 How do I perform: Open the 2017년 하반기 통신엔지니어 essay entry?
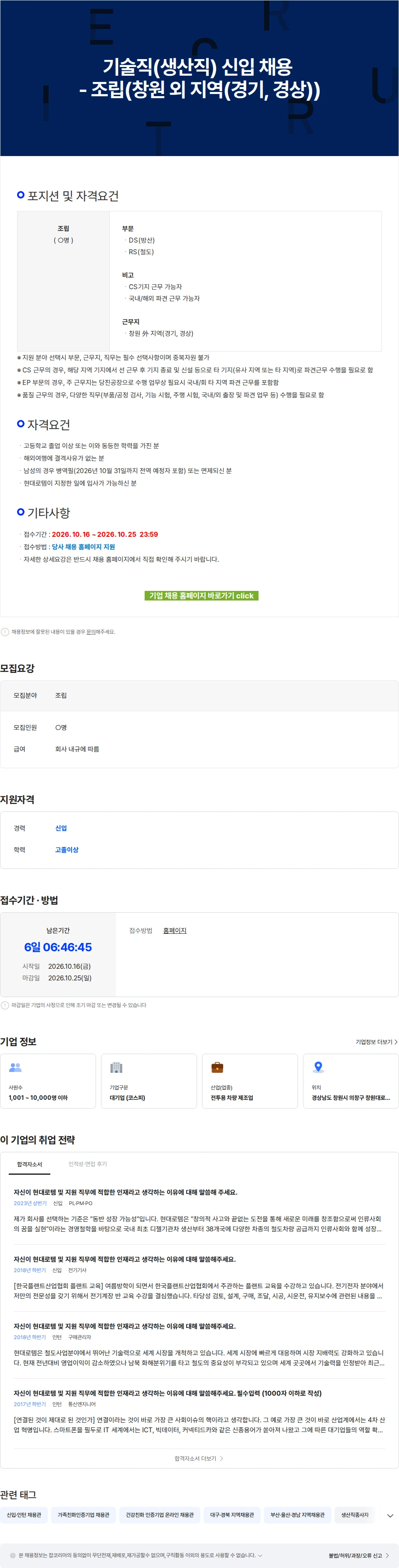pyautogui.click(x=199, y=1412)
